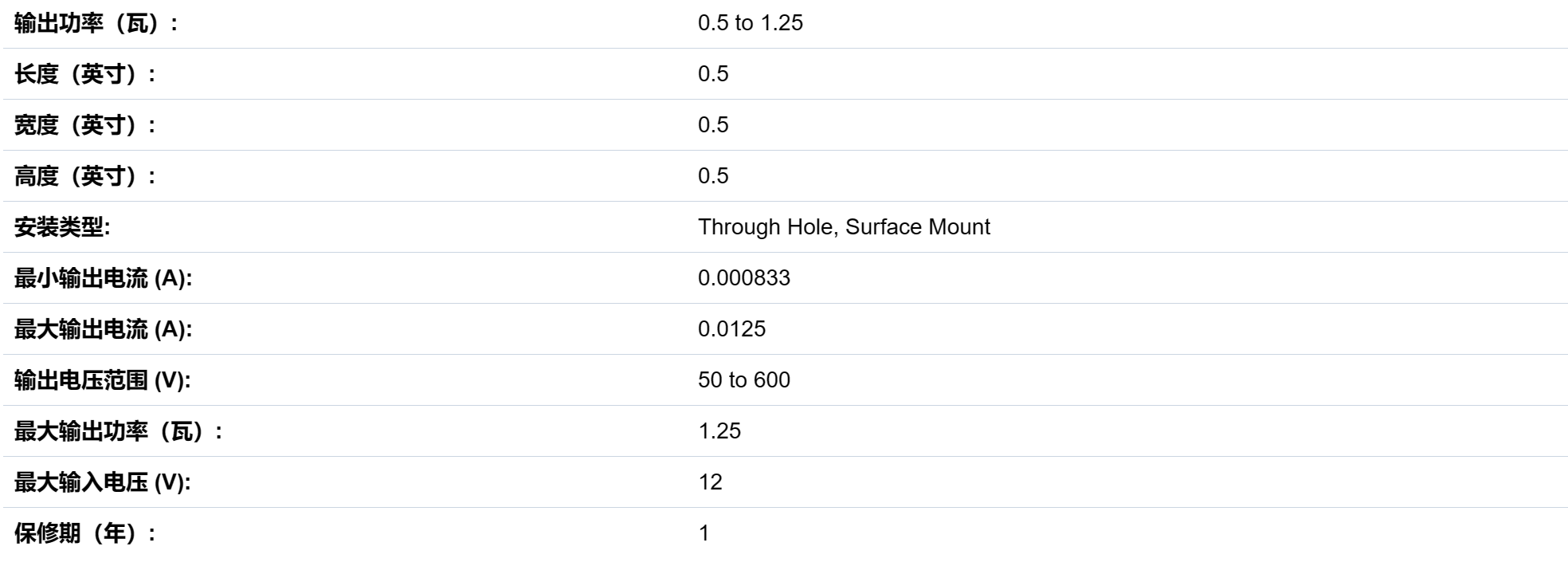Screen dimensions: 1568x574
Task: Click the 最大输入电压 (V) label
Action: pyautogui.click(x=103, y=482)
